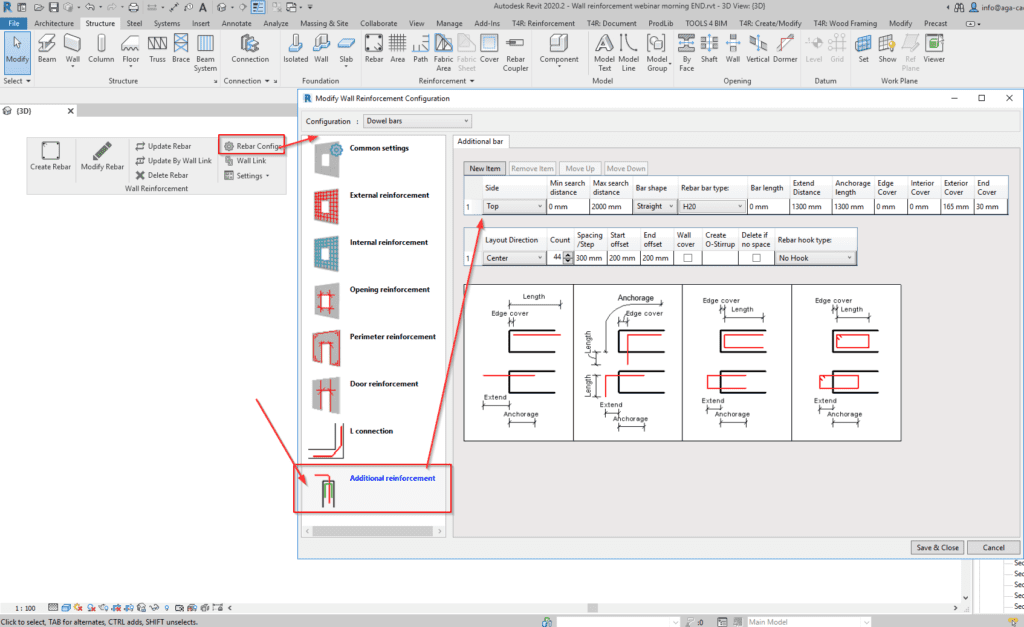Expand the Reinforcement panel title dropdown
Screen dimensions: 1024x627
coord(447,81)
